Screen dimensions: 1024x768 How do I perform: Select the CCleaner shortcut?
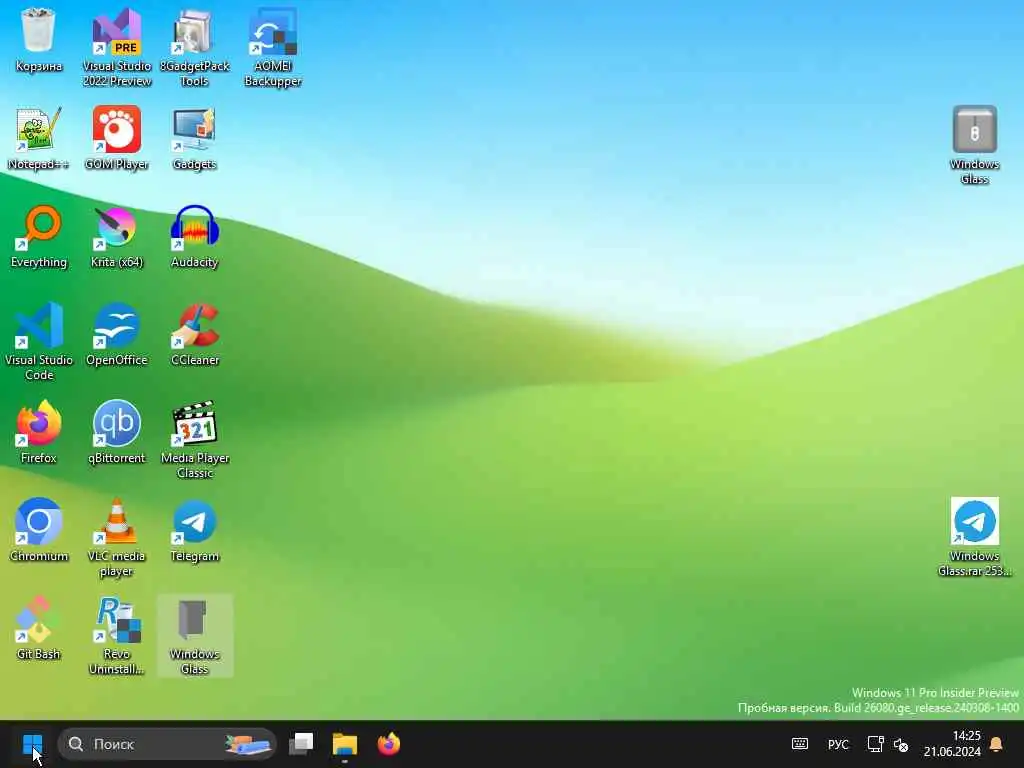[195, 334]
